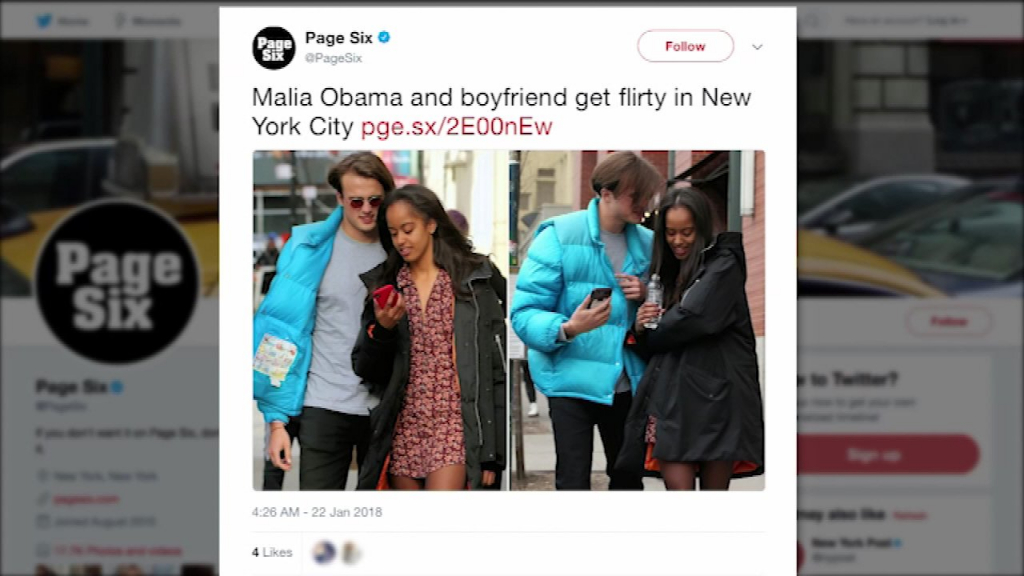Open the @PageSix handle in tweet header
The width and height of the screenshot is (1024, 576).
333,58
